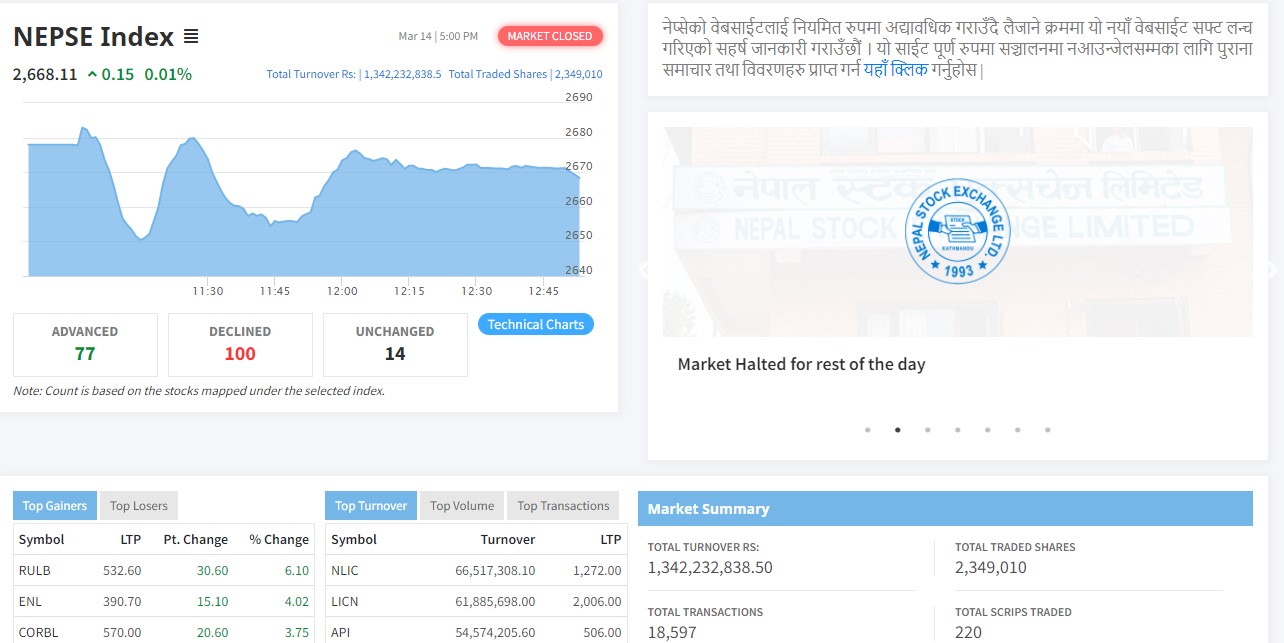Click the Nepal Stock Exchange banner image

(x=957, y=231)
